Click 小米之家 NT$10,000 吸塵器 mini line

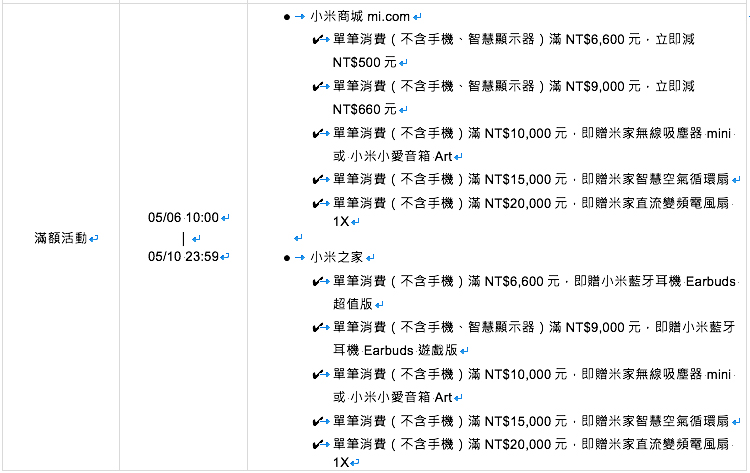(x=532, y=374)
